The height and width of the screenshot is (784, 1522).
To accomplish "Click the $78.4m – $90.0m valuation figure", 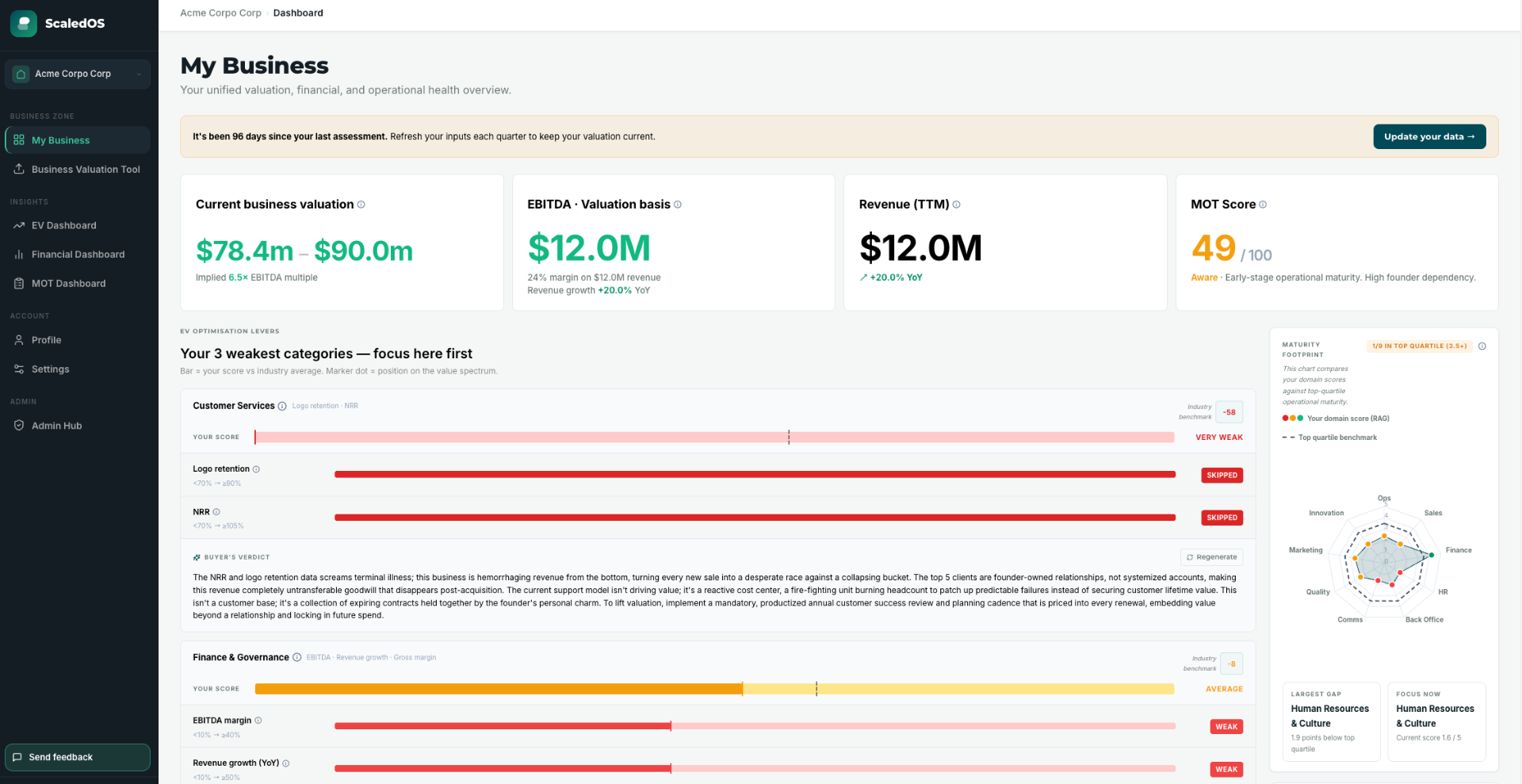I will pos(304,251).
